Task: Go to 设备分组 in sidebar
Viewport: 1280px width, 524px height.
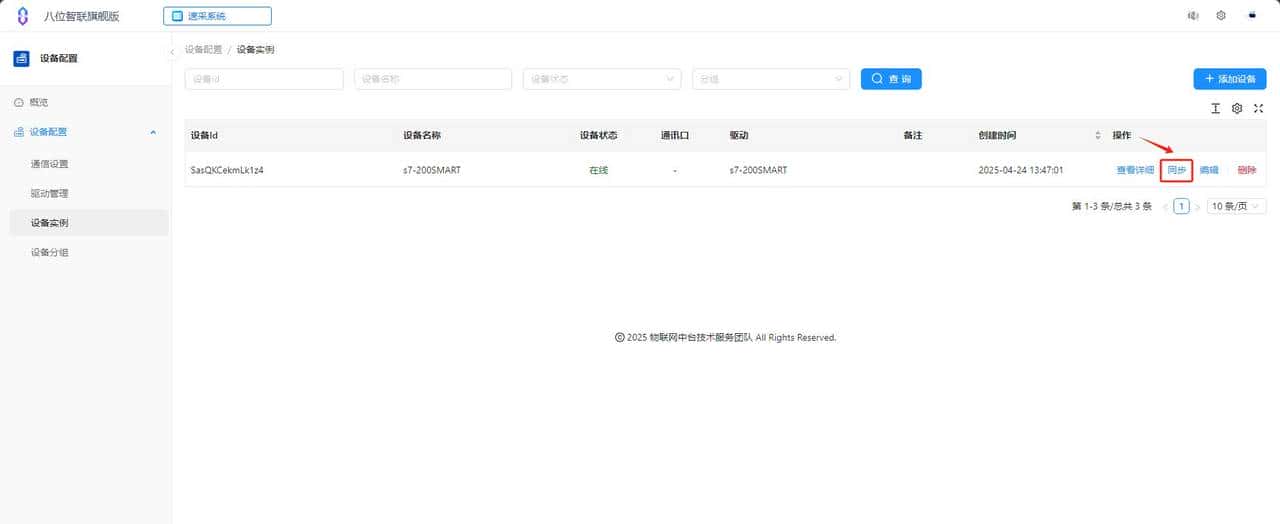Action: coord(50,252)
